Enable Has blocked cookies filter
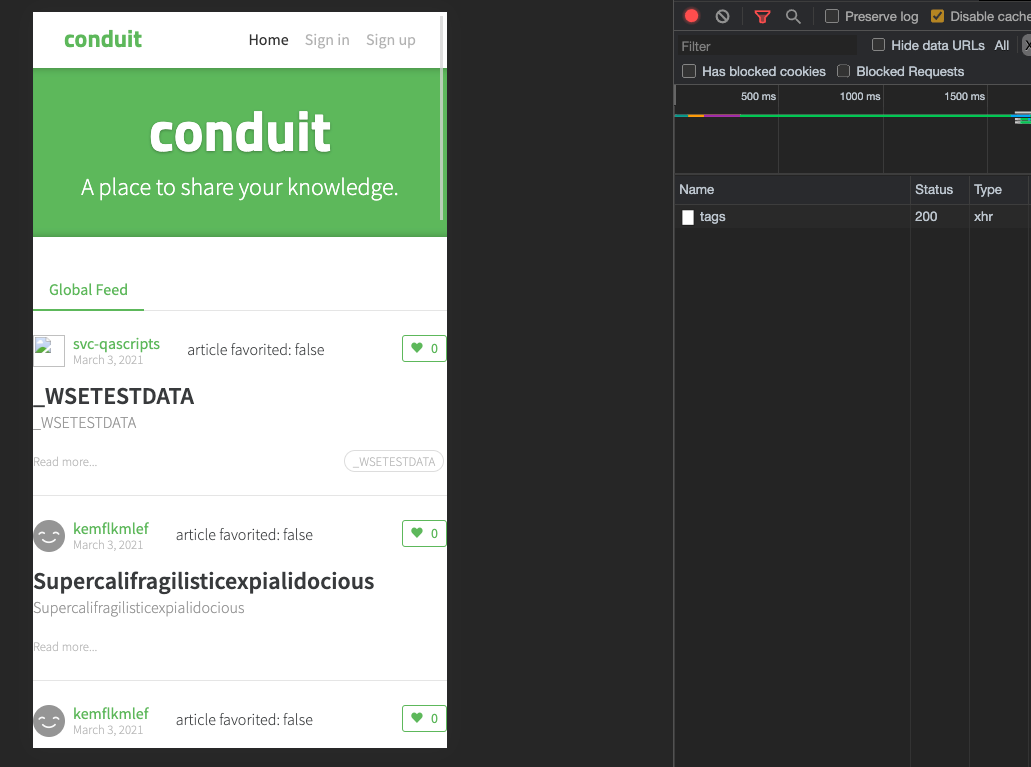1031x767 pixels. coord(689,71)
